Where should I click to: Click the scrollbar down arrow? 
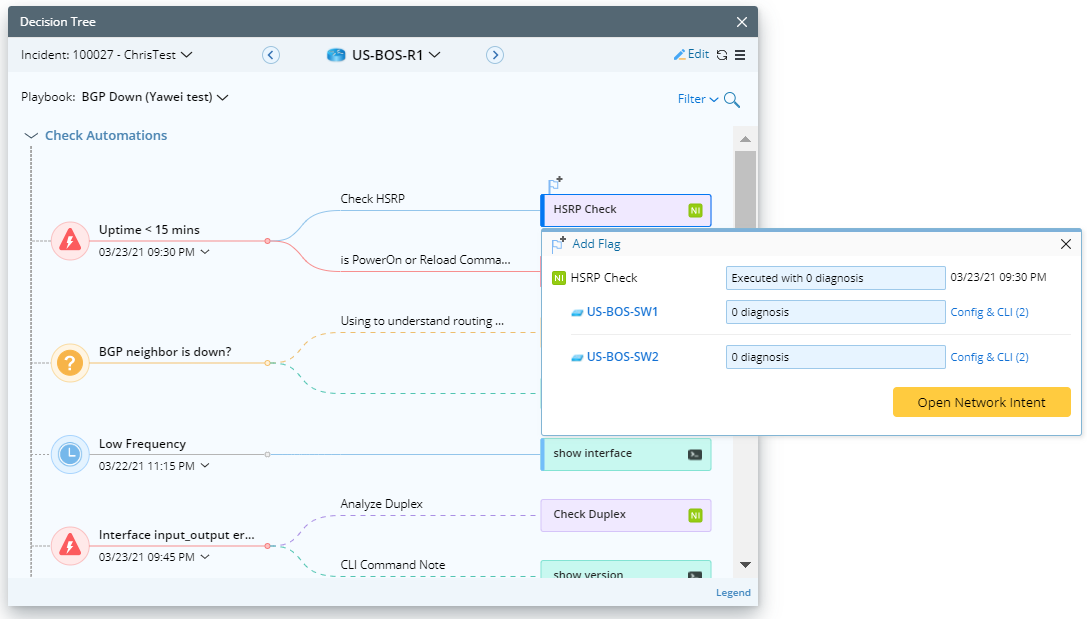[x=745, y=565]
